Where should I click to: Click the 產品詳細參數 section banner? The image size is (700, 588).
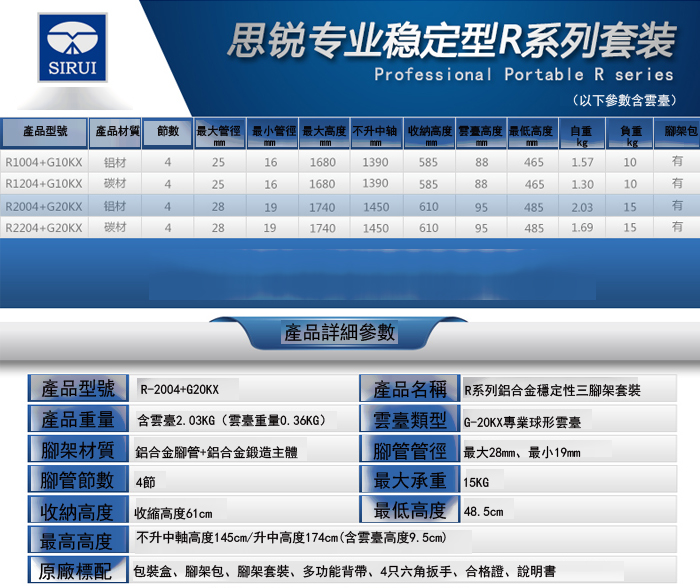(x=339, y=333)
